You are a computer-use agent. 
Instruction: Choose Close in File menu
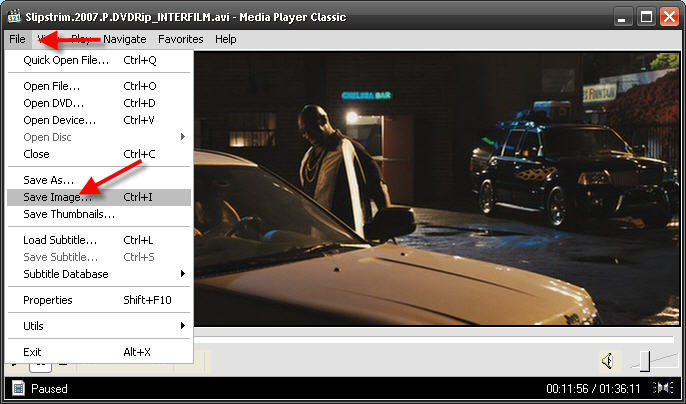[99, 154]
